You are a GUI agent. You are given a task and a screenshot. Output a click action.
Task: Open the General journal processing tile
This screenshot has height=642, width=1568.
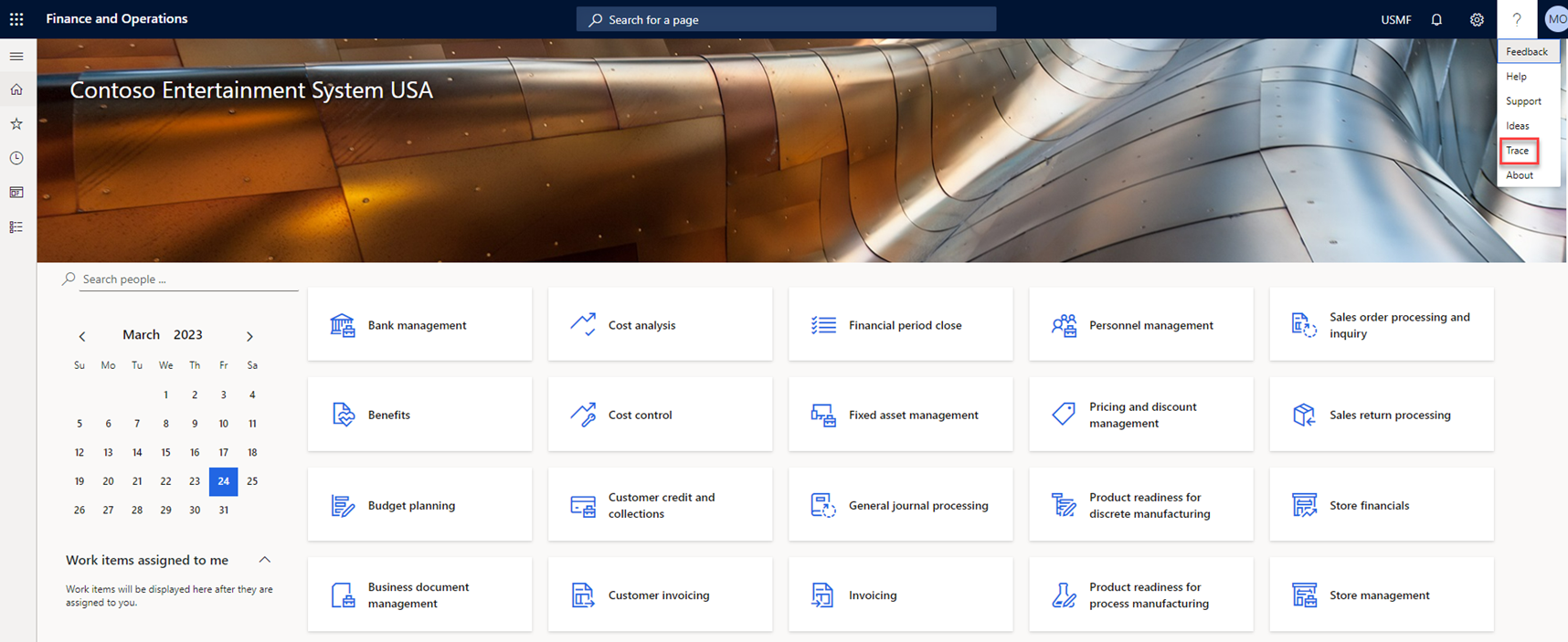900,505
